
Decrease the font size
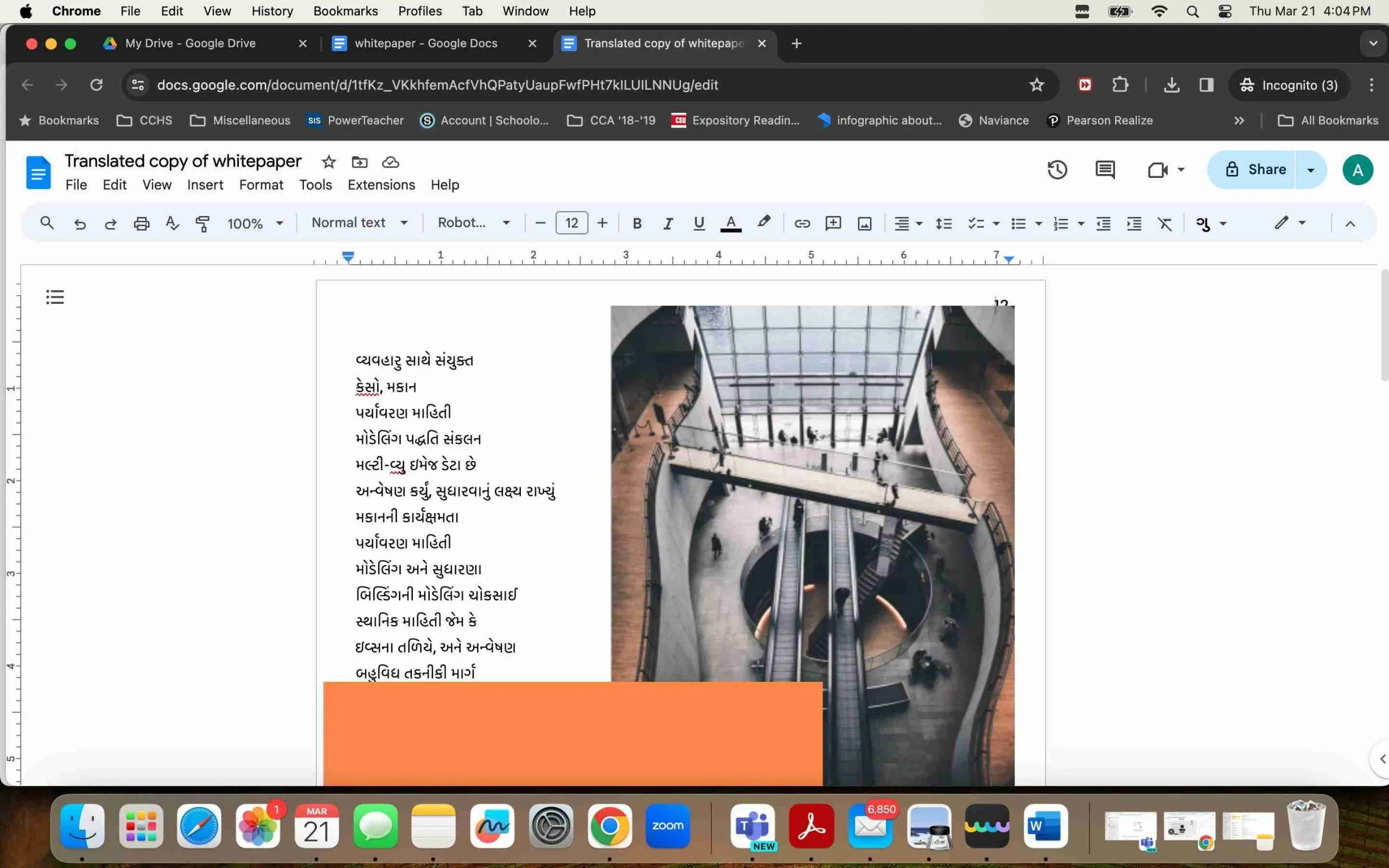(x=540, y=223)
